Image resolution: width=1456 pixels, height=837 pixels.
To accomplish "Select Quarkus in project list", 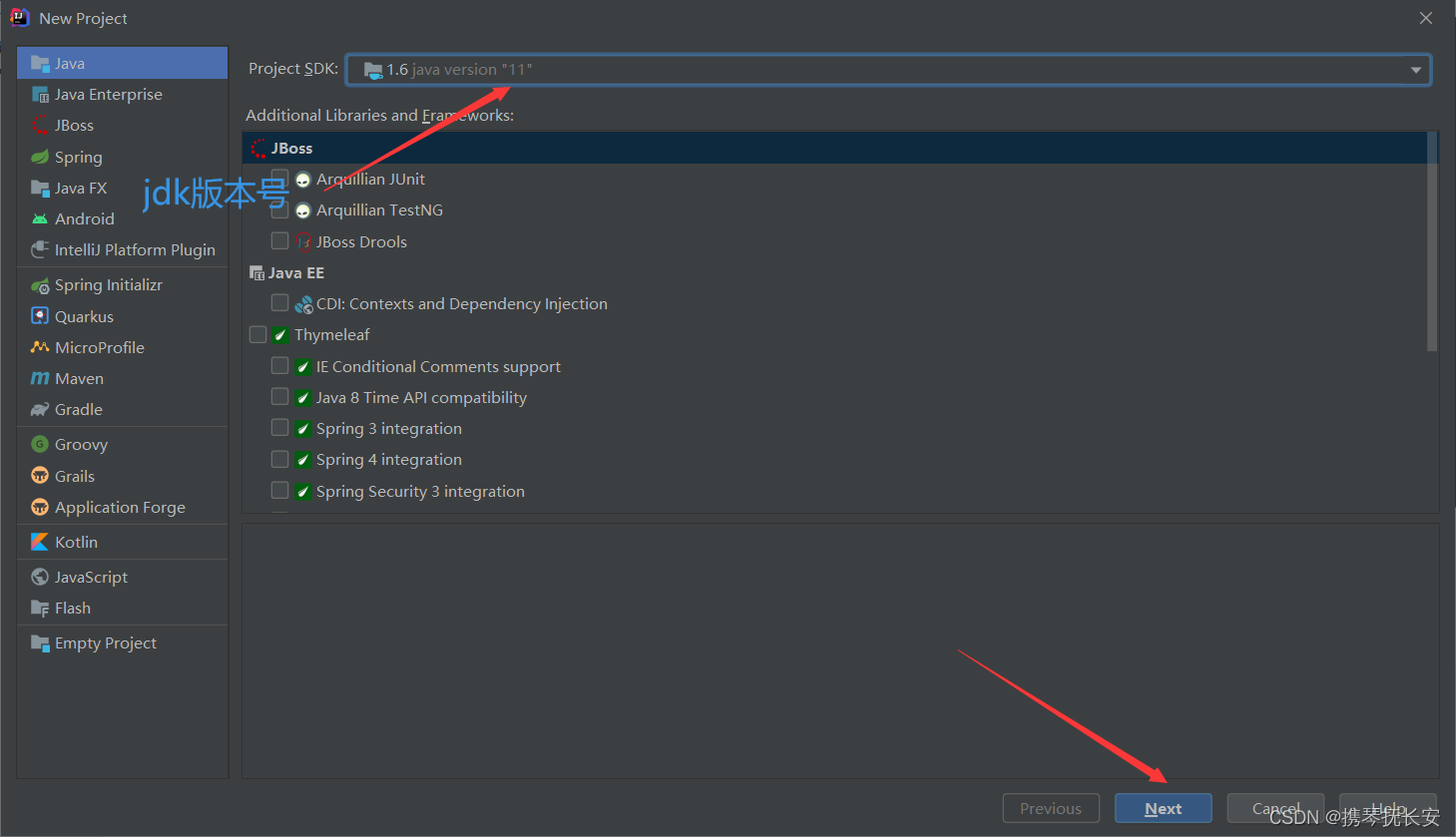I will point(122,316).
